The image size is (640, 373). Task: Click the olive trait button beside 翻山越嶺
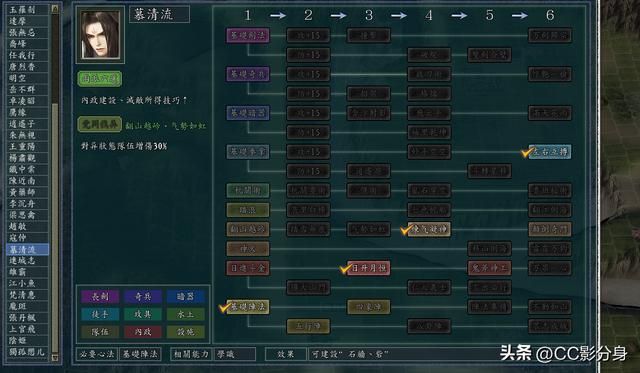tap(100, 124)
